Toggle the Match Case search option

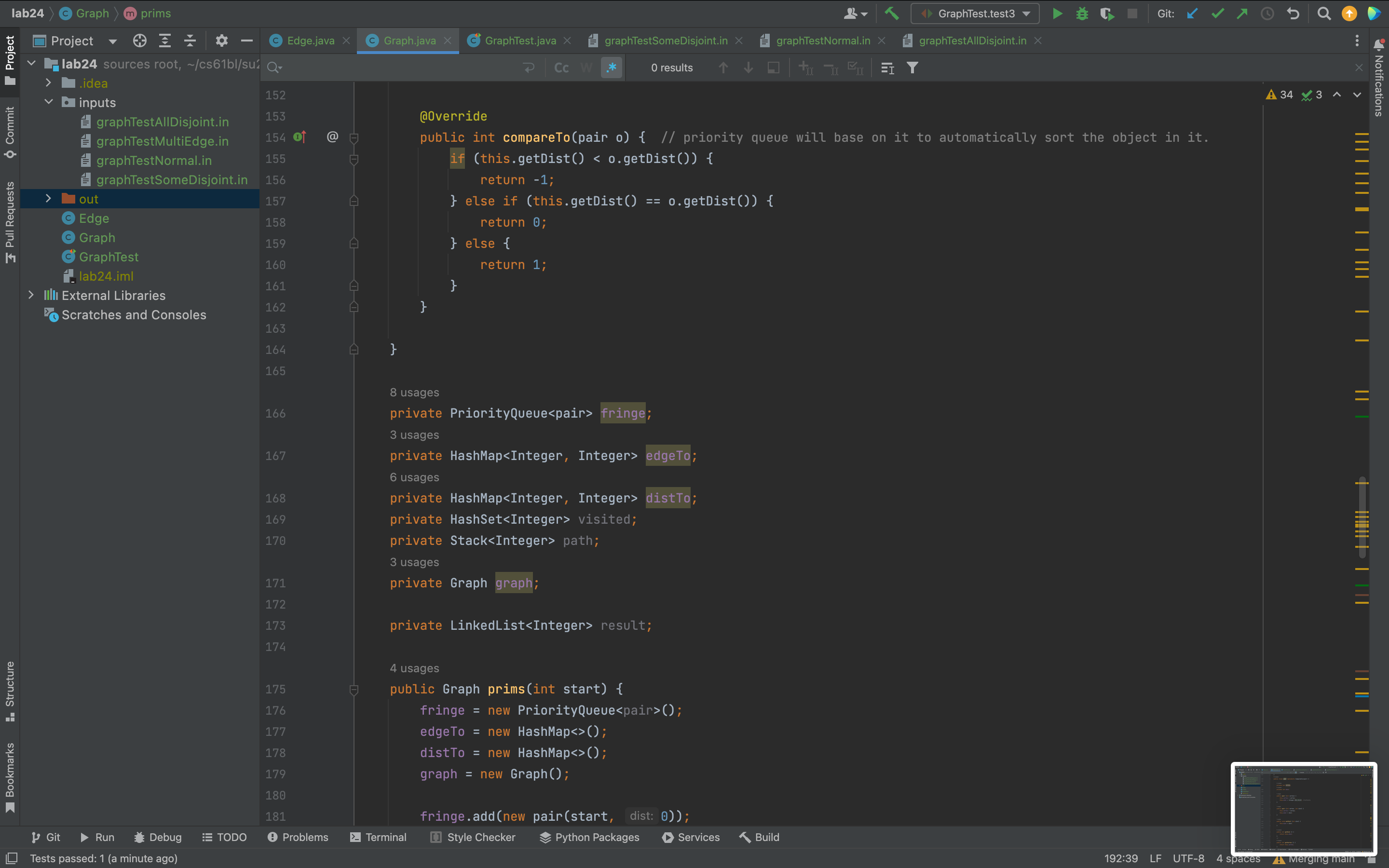(x=561, y=68)
